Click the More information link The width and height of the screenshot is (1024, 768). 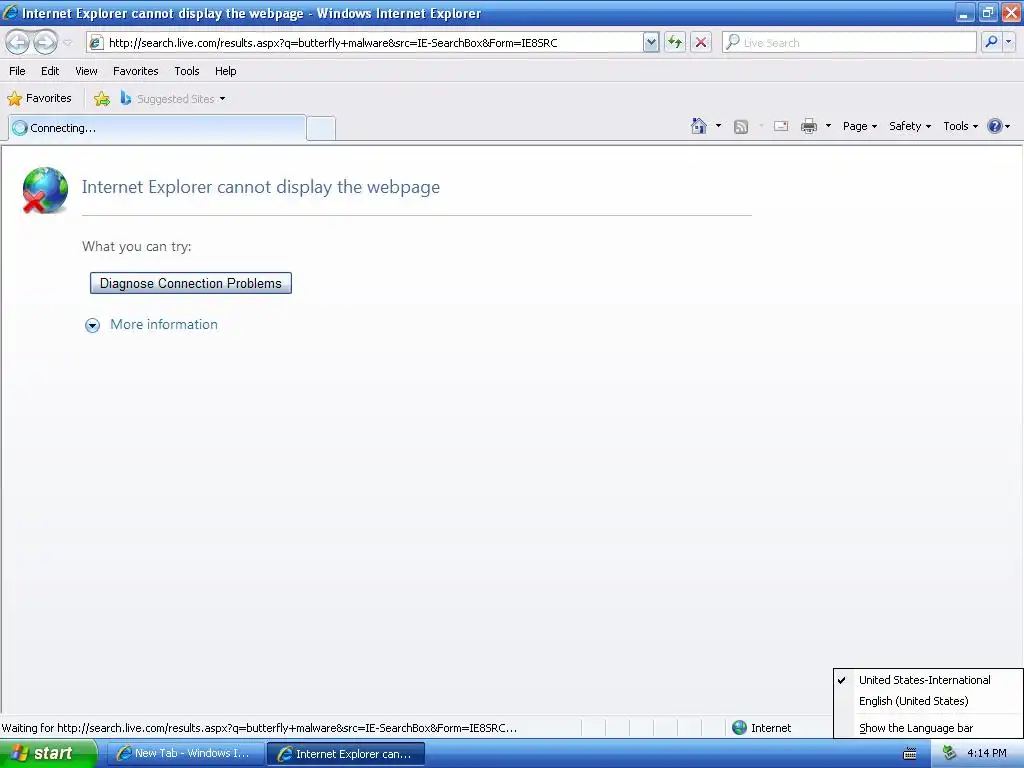pos(164,325)
